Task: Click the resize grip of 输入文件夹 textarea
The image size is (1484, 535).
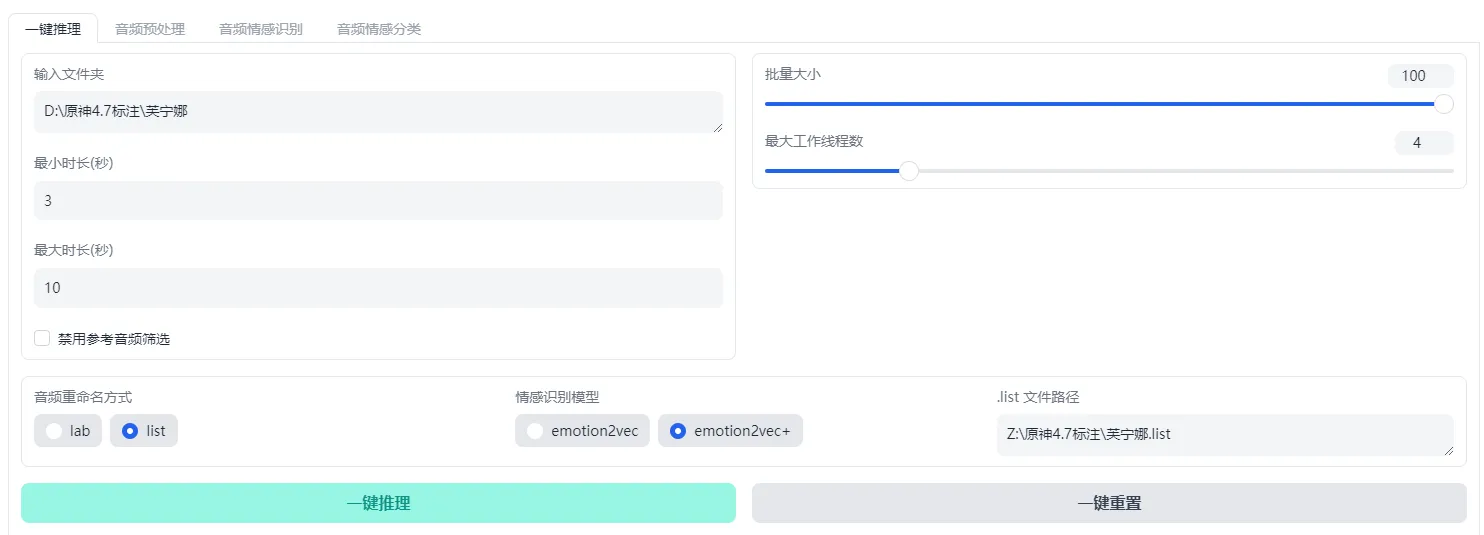Action: 717,127
